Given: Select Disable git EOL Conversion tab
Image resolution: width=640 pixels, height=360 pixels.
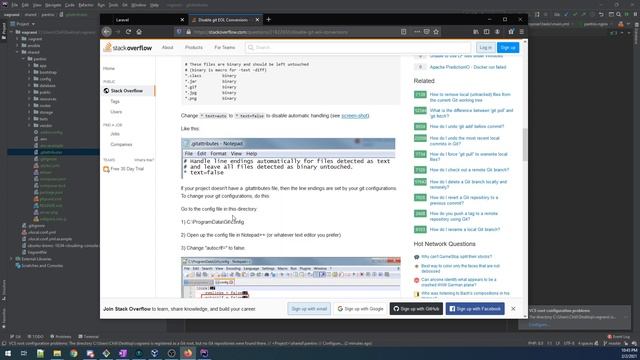Looking at the screenshot, I should point(225,20).
